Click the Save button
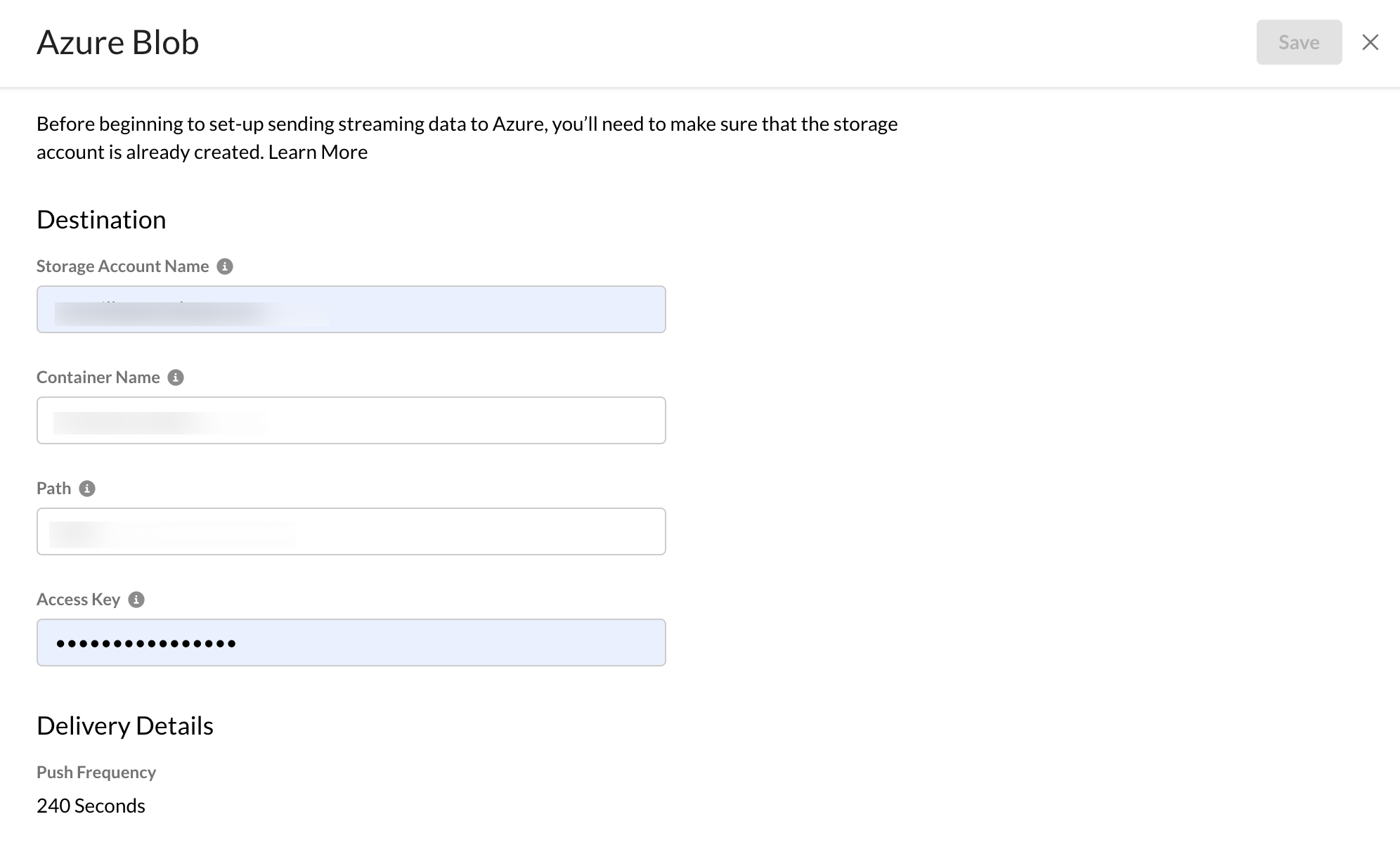This screenshot has height=852, width=1400. (x=1298, y=42)
